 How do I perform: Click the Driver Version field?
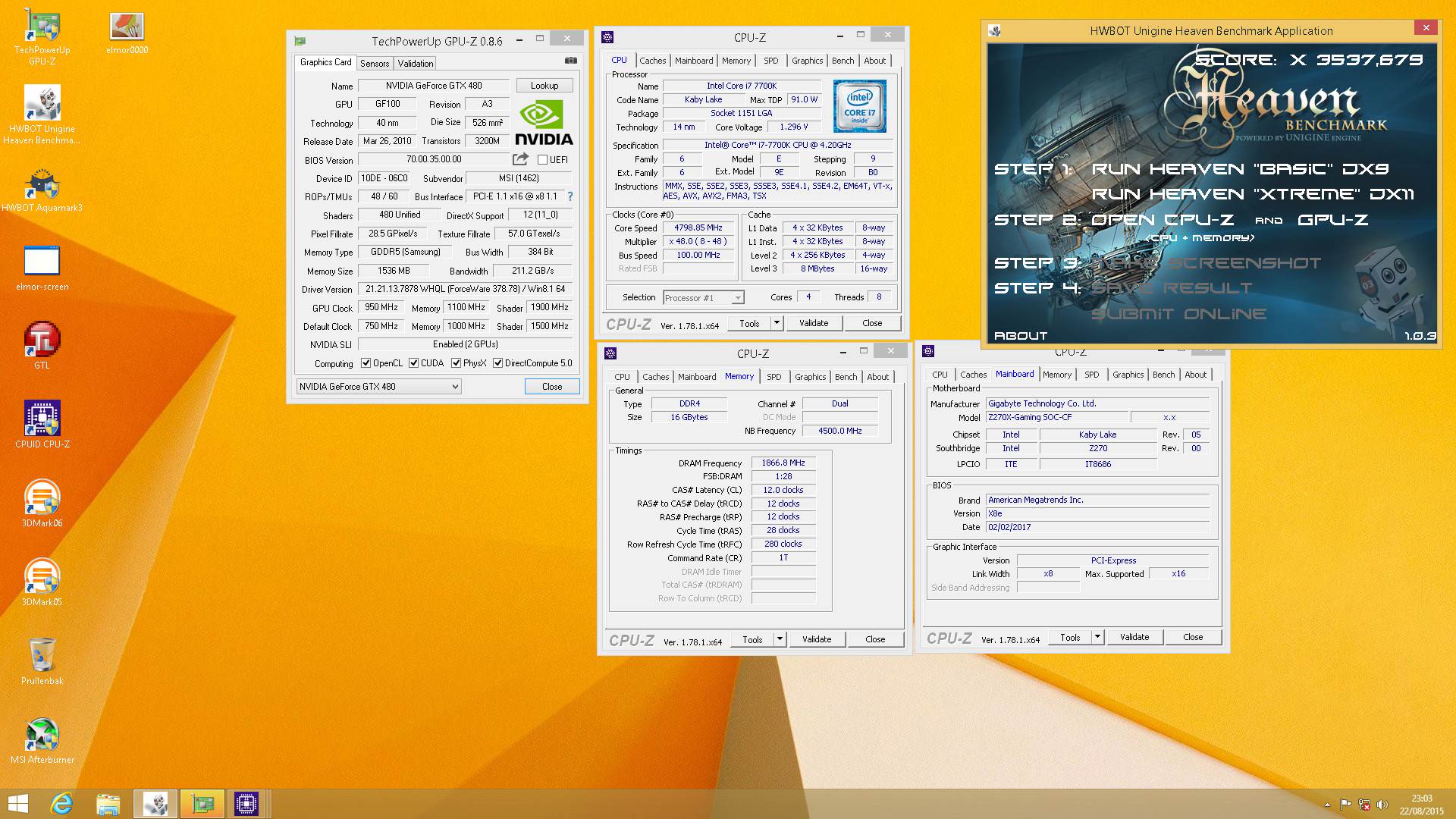tap(465, 289)
